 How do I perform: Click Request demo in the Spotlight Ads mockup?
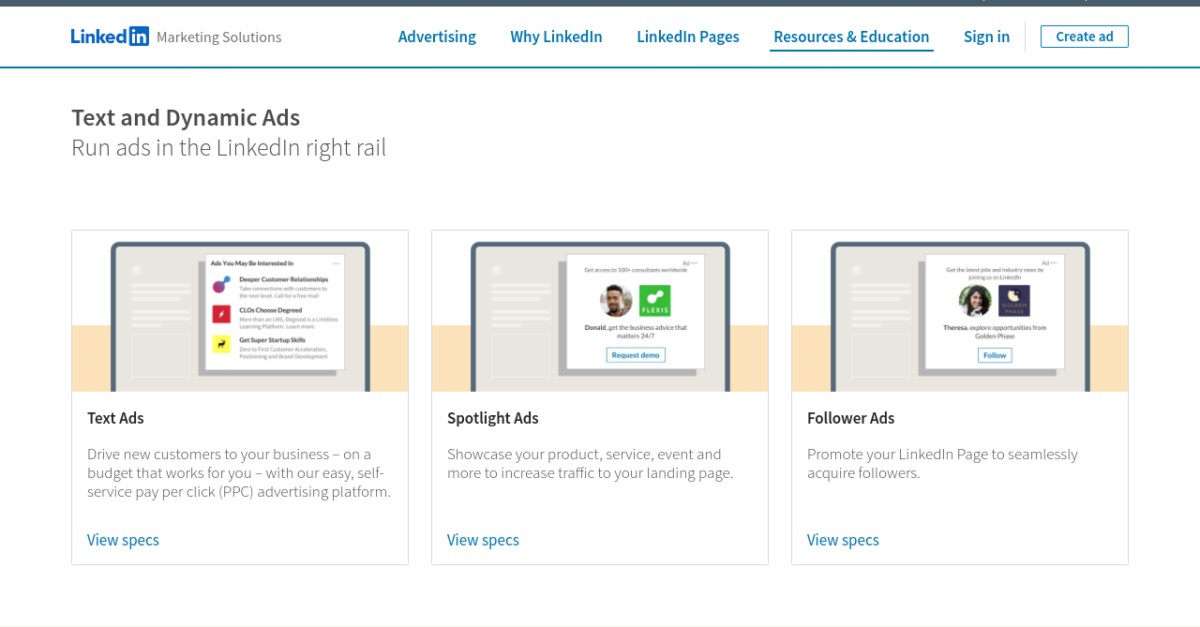[636, 355]
